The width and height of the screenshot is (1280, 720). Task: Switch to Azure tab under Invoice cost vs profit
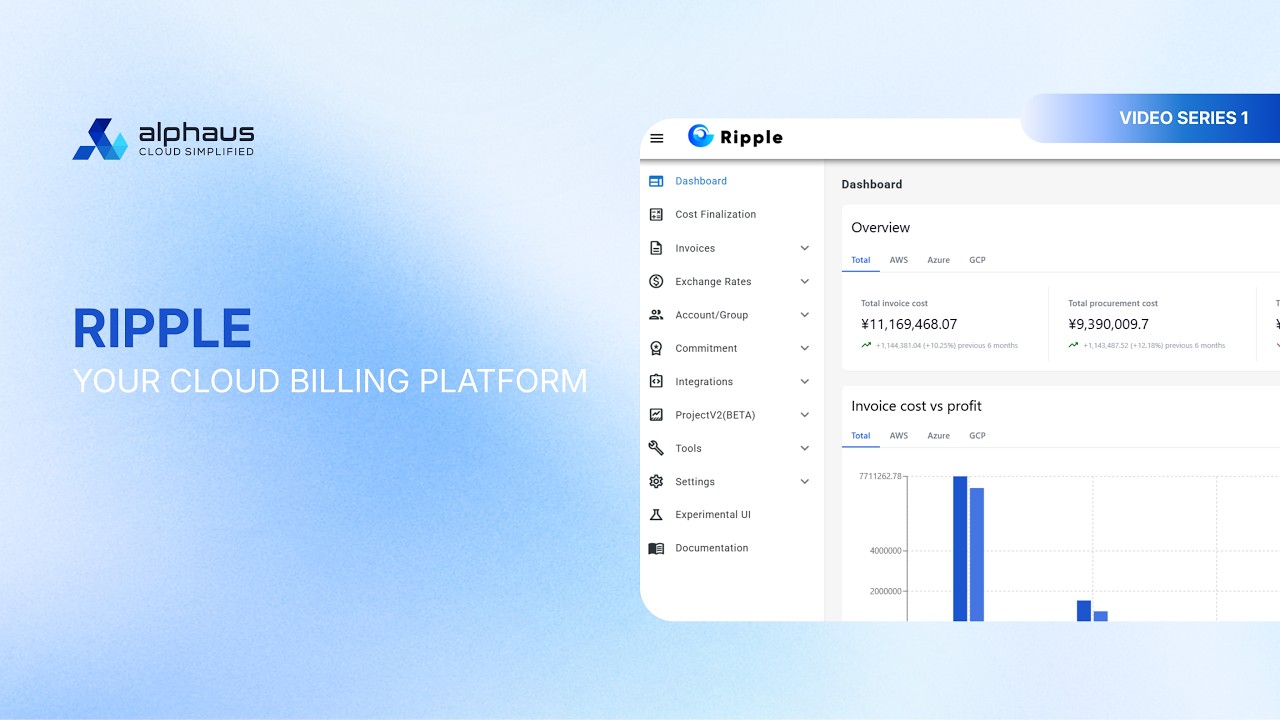point(938,436)
